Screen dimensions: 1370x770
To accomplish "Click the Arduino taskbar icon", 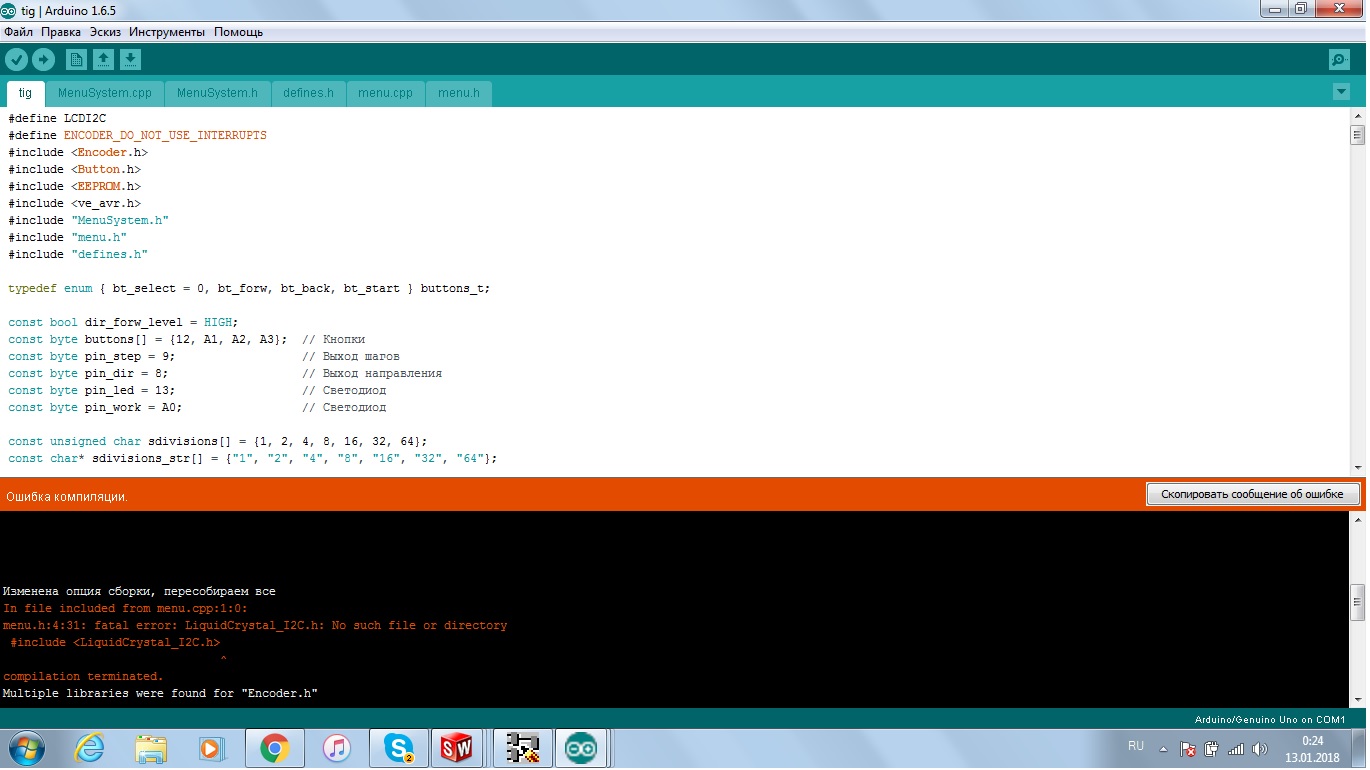I will click(x=581, y=748).
